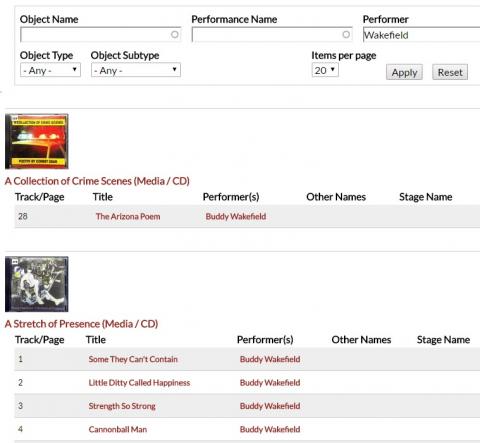Open the A Stretch of Presence cover thumbnail

click(x=37, y=284)
